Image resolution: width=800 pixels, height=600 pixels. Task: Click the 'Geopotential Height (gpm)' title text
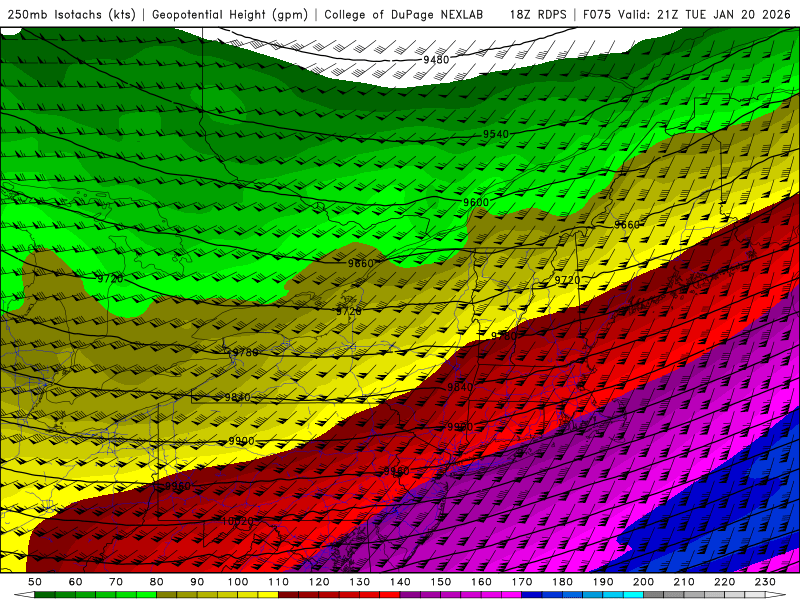click(230, 15)
